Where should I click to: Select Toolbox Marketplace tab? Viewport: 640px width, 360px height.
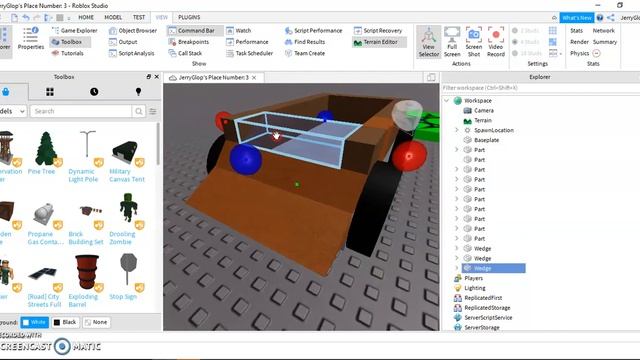6,92
